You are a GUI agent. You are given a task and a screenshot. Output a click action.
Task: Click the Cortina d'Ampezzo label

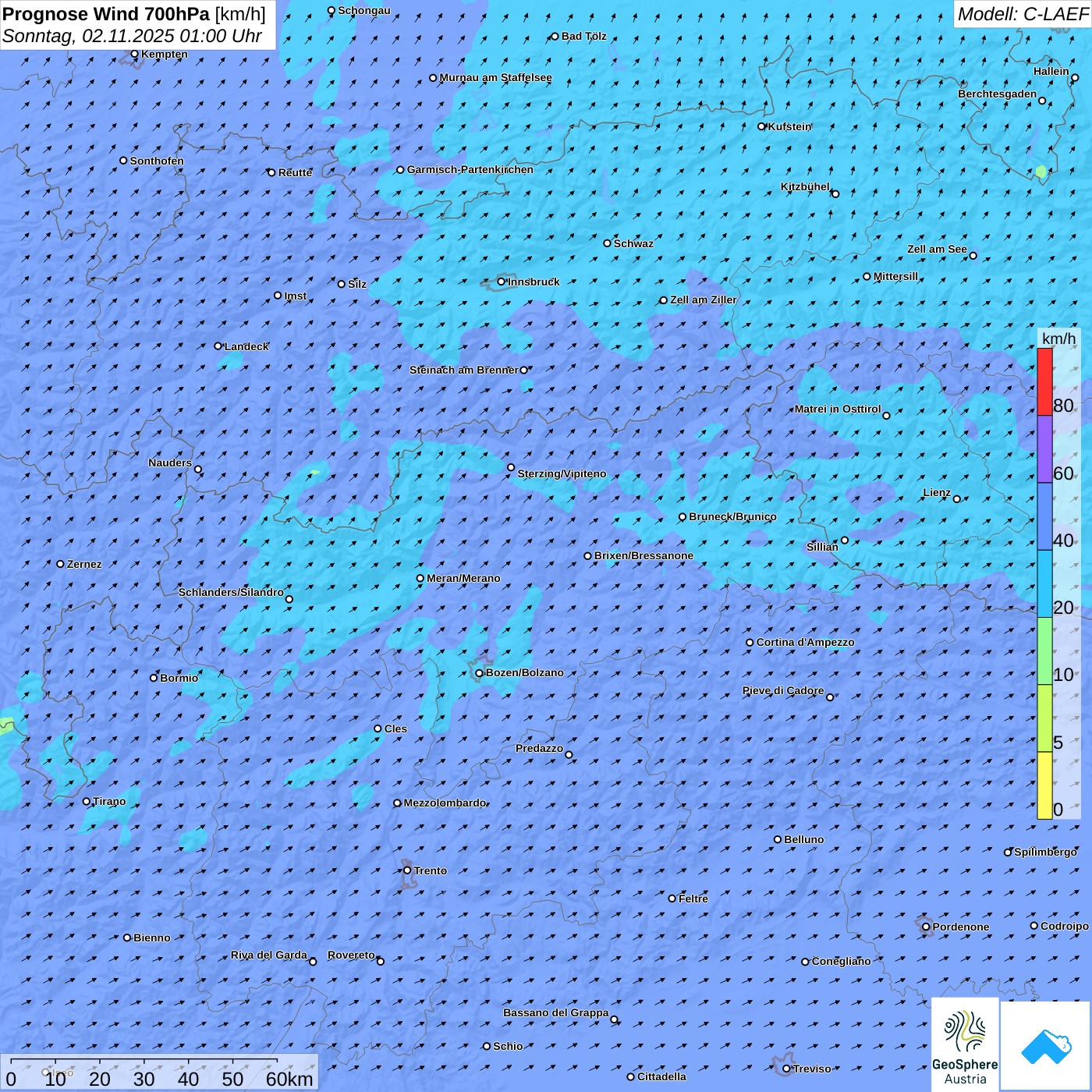pyautogui.click(x=805, y=642)
